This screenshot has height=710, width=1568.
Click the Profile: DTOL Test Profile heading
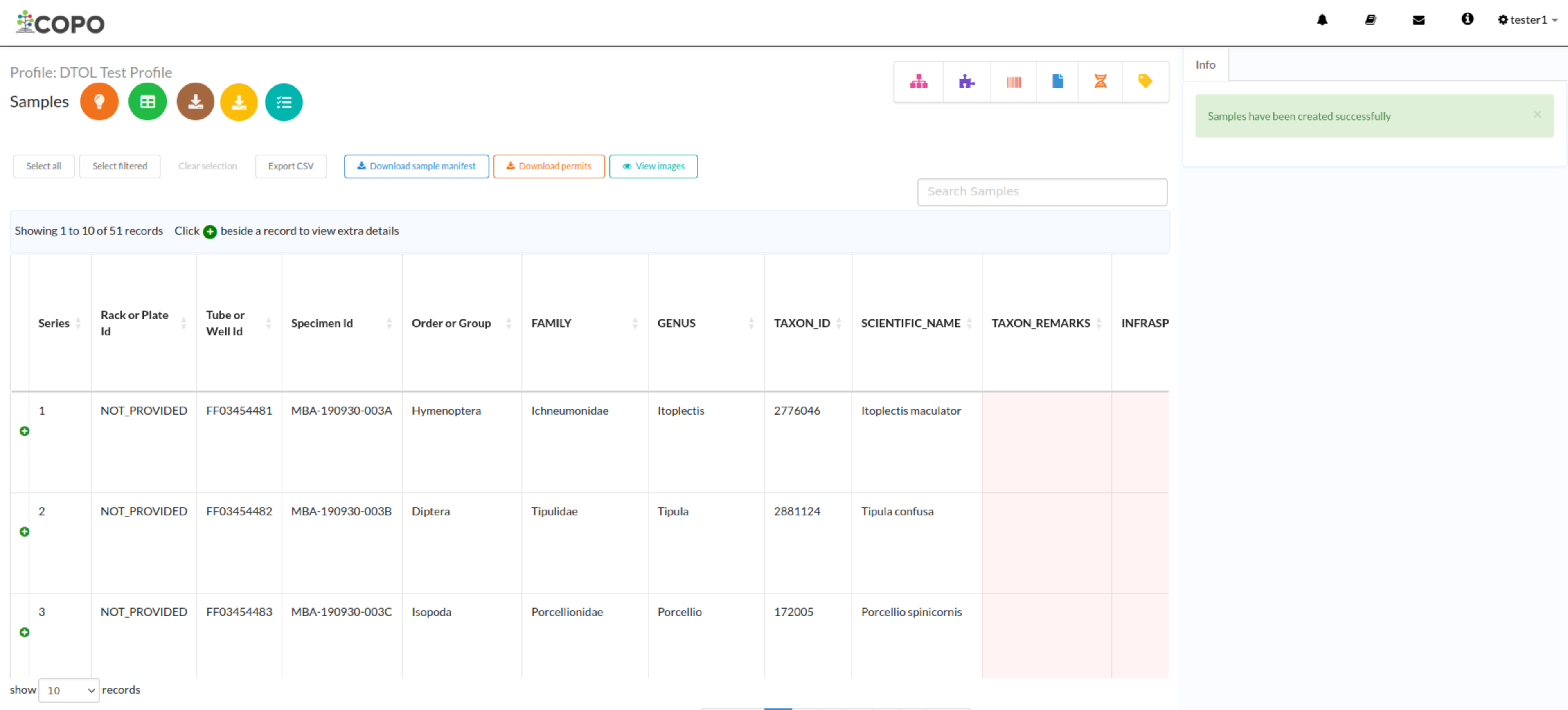pos(91,73)
